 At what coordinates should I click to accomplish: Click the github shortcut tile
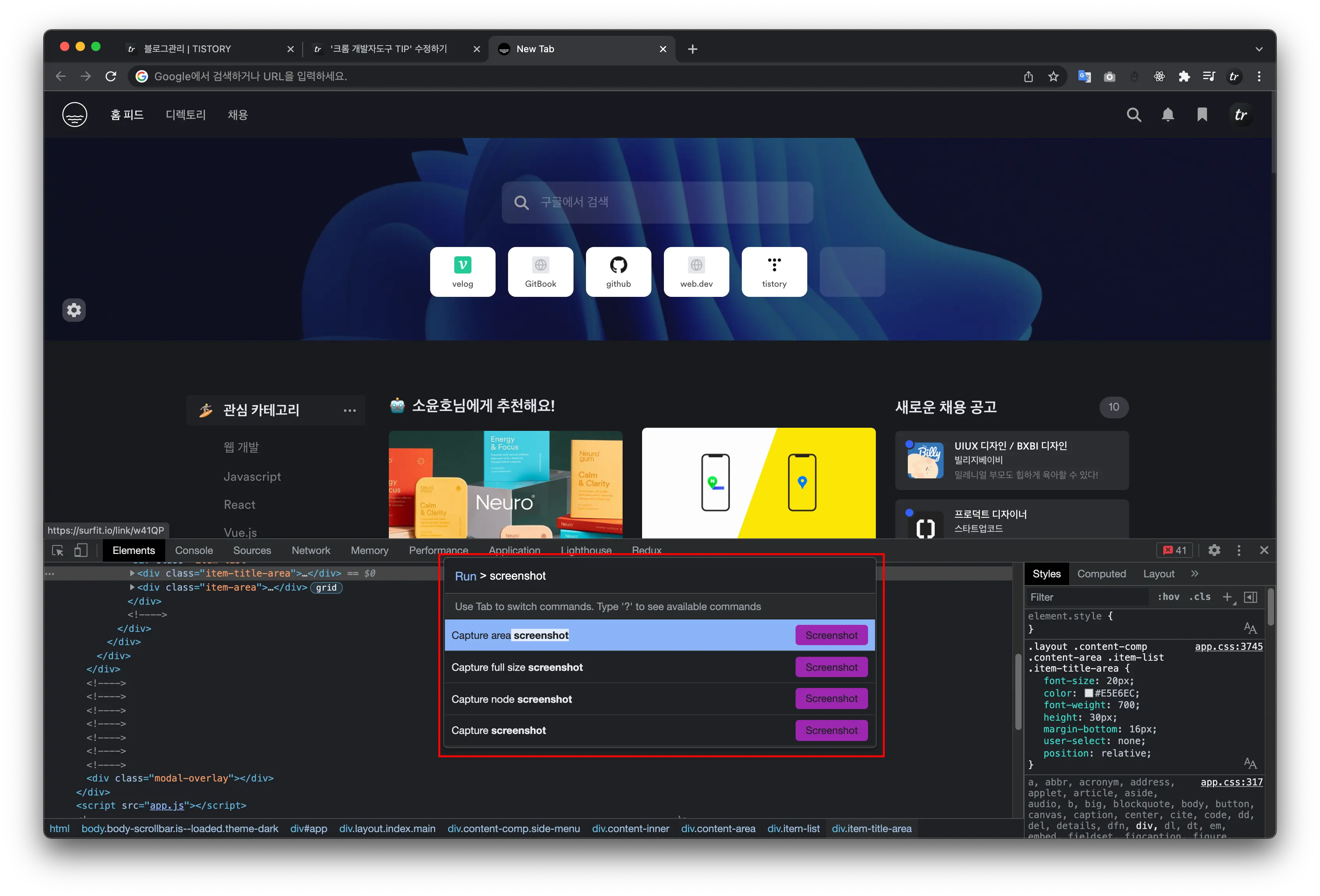coord(618,272)
